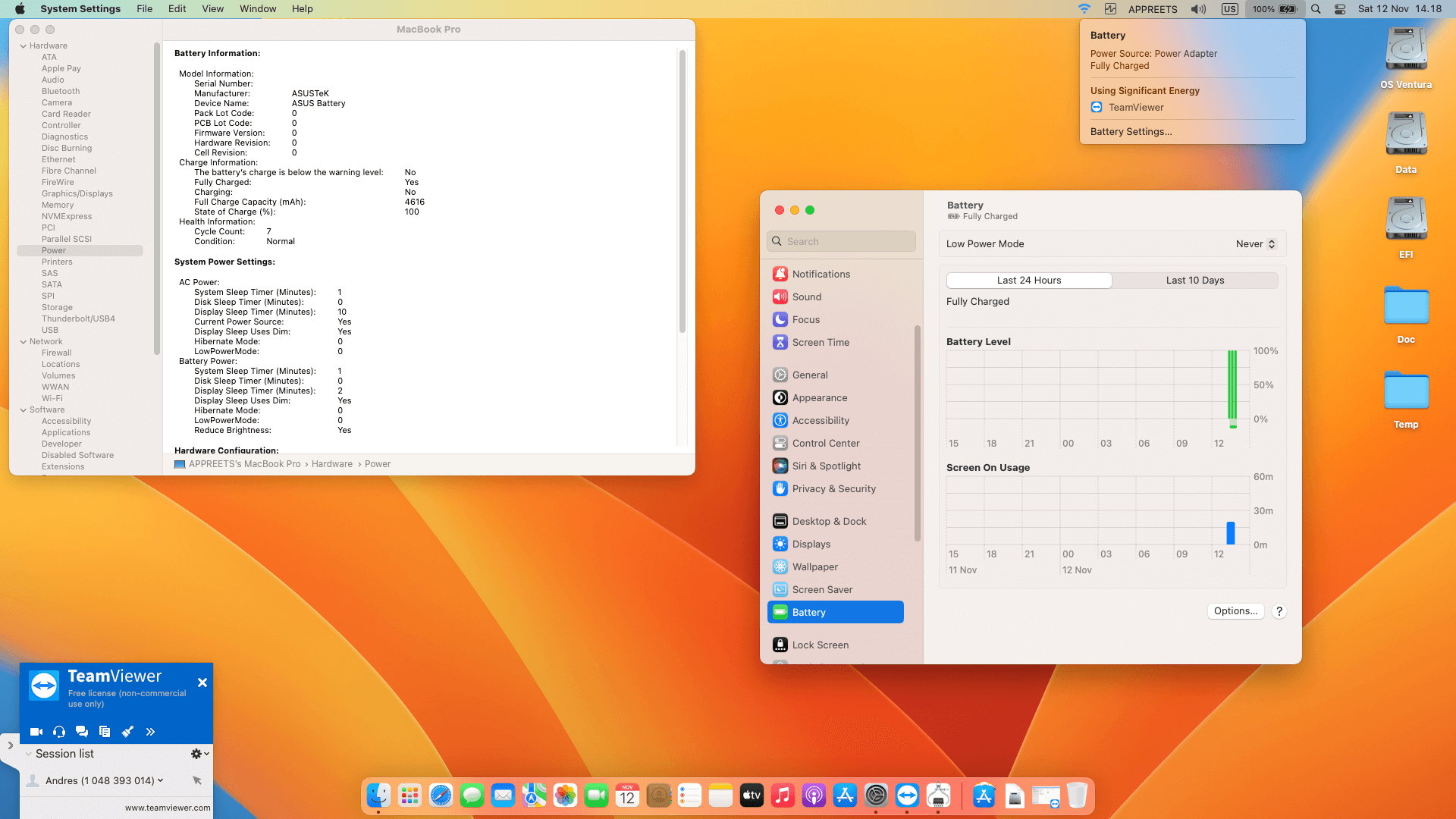1456x819 pixels.
Task: Open the Window menu
Action: [258, 9]
